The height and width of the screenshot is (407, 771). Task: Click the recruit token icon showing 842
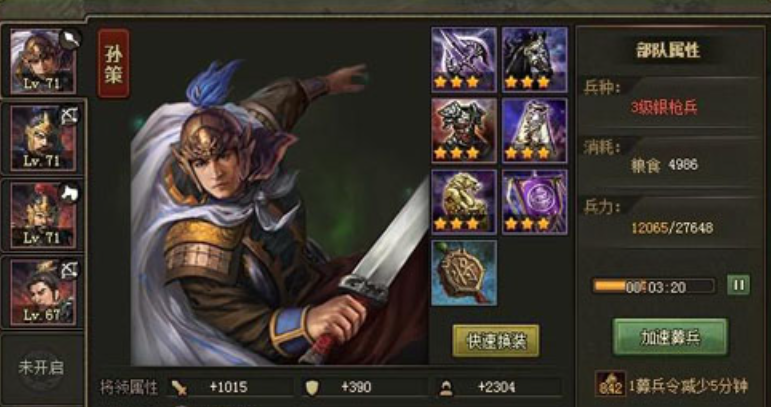(610, 383)
